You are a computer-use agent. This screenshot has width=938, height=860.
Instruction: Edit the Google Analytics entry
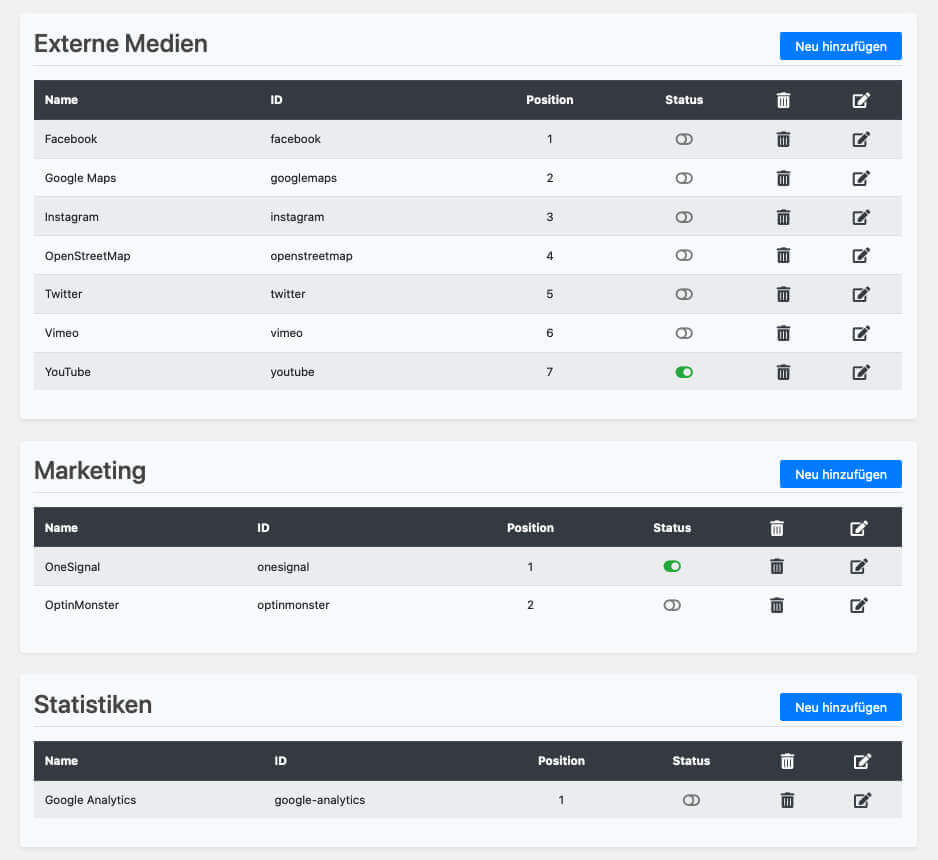point(862,800)
